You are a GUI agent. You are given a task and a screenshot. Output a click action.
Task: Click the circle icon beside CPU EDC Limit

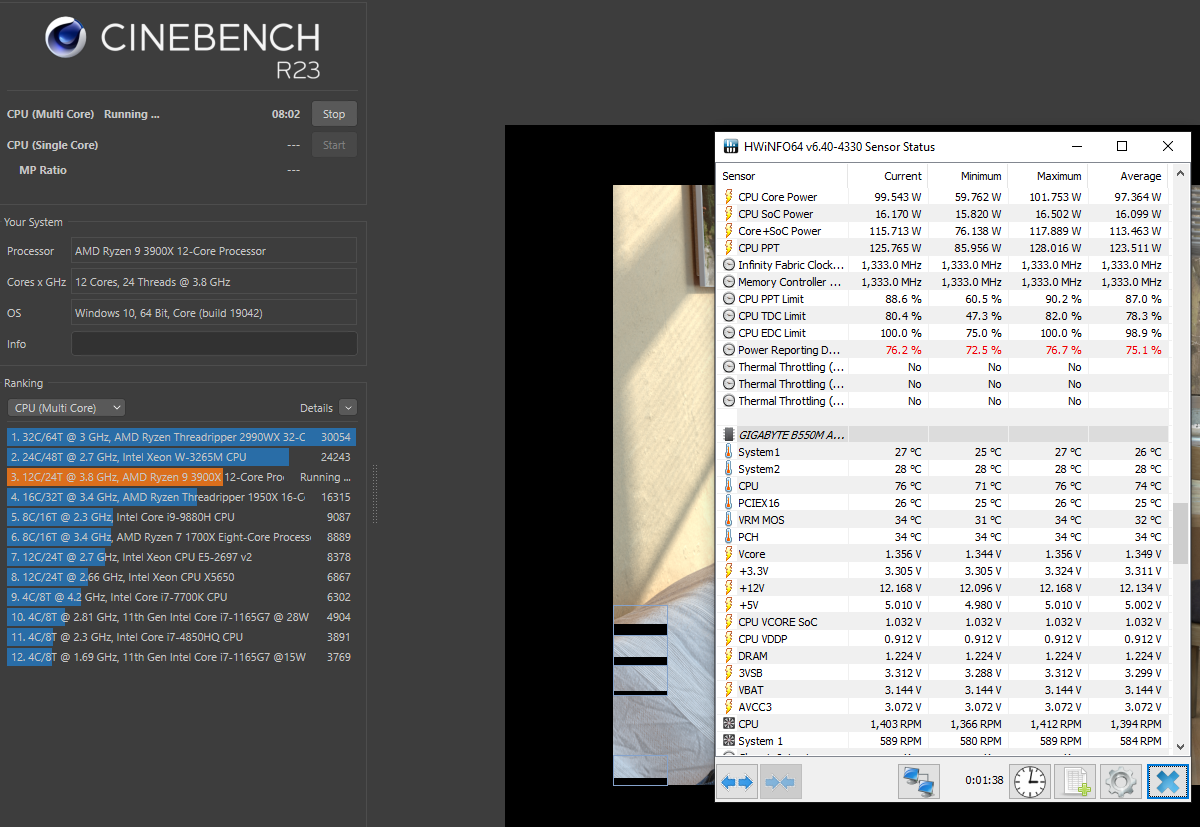tap(728, 333)
